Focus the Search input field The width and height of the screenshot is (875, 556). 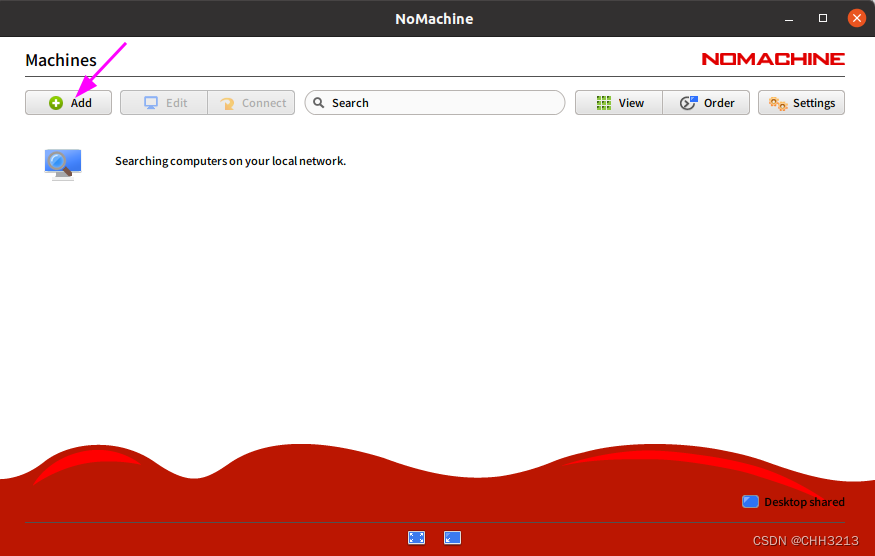(435, 103)
